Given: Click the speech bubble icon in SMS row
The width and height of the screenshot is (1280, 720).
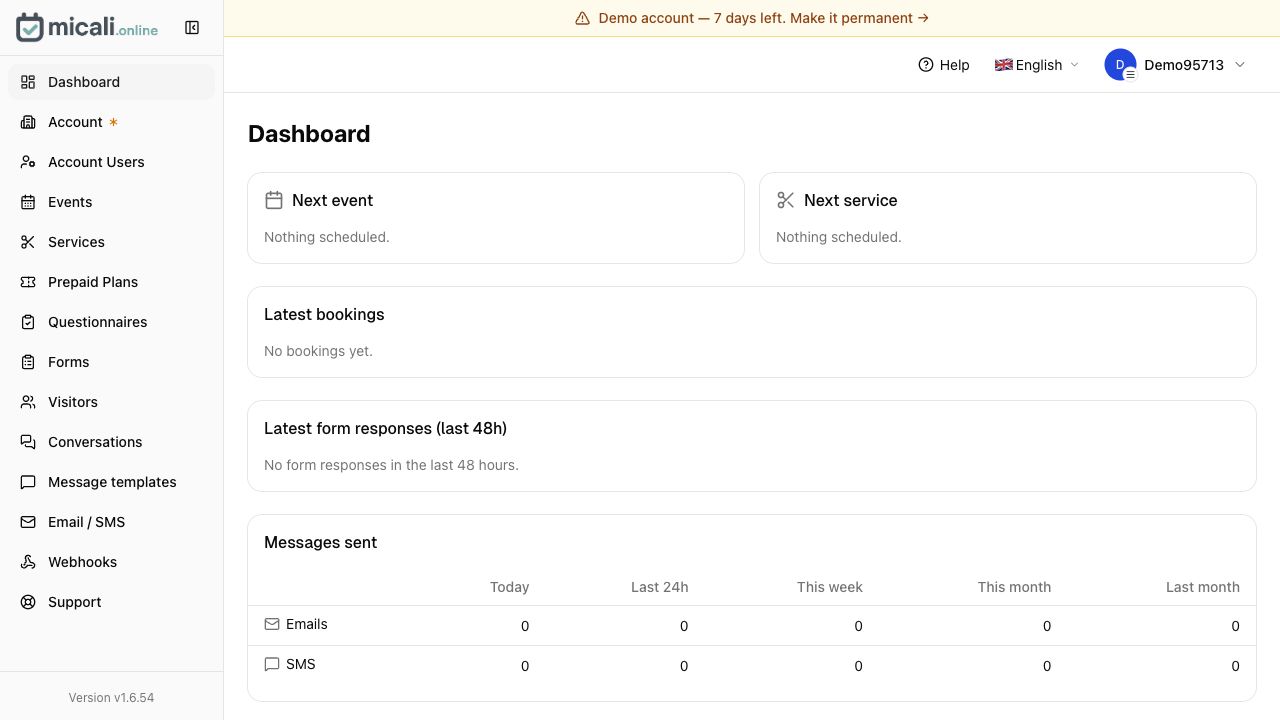Looking at the screenshot, I should [x=272, y=664].
